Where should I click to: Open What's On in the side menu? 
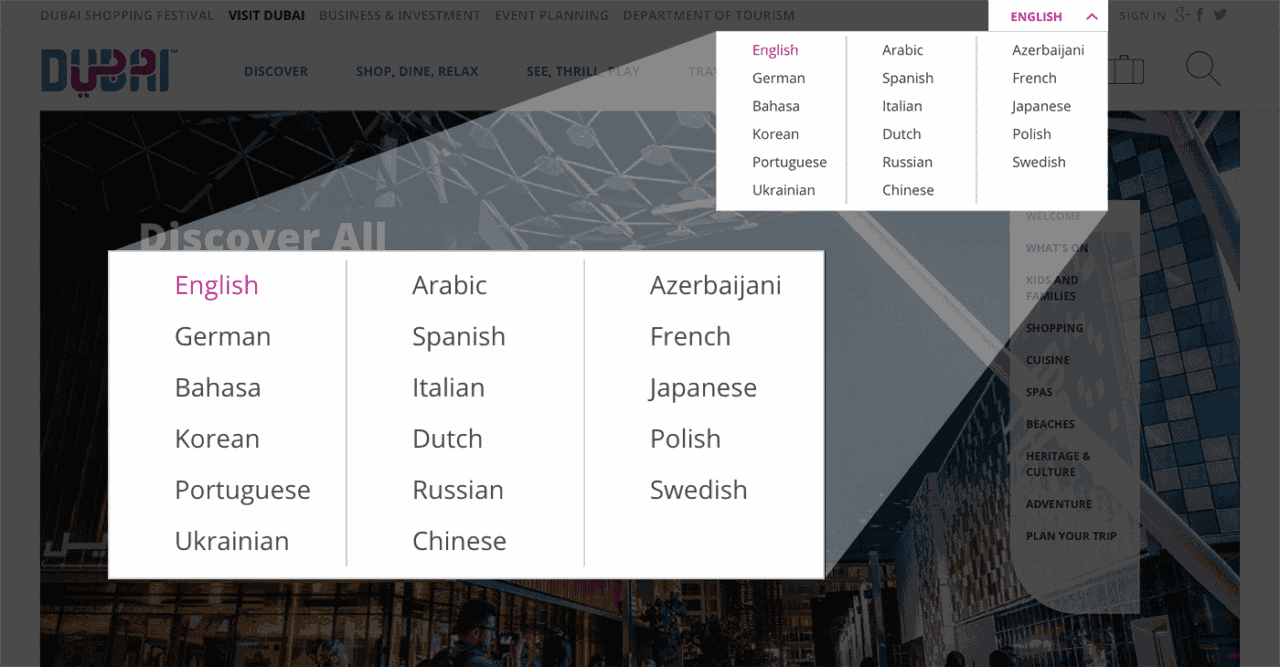(x=1057, y=248)
